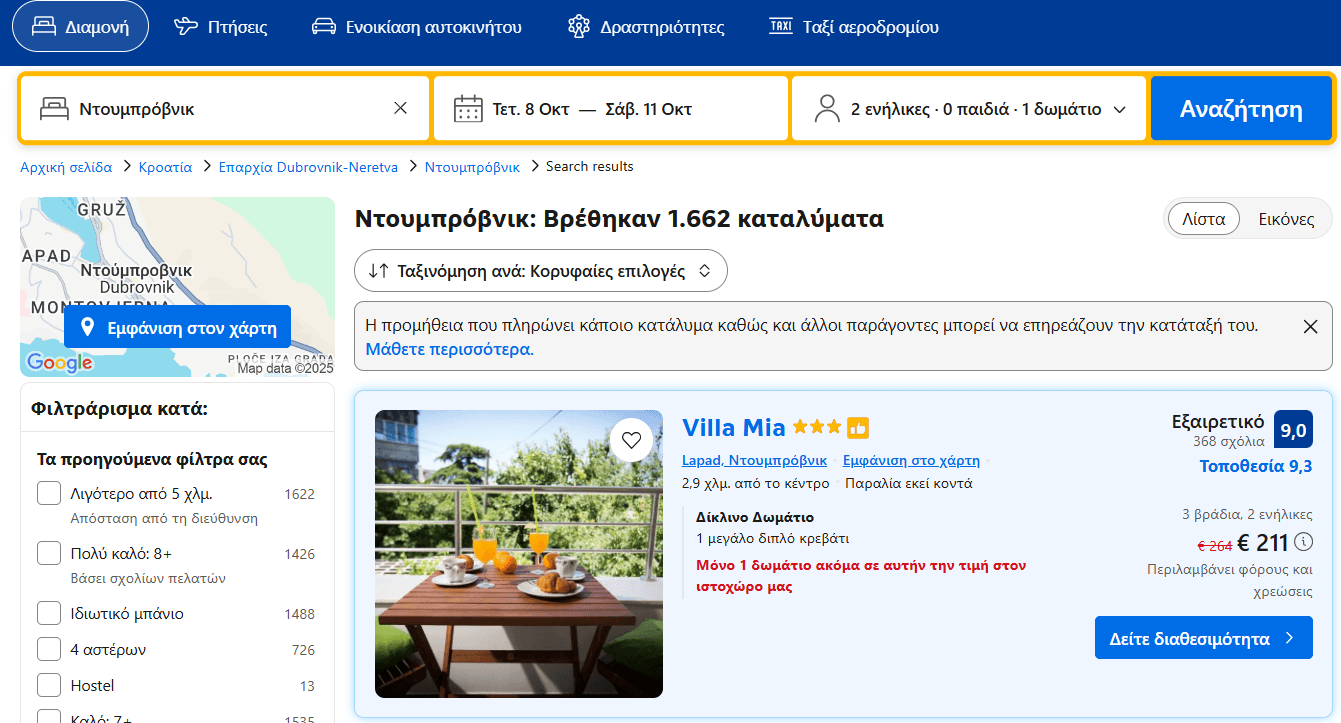This screenshot has width=1341, height=723.
Task: Click the Εξαιρετικό rating label
Action: (x=1218, y=421)
